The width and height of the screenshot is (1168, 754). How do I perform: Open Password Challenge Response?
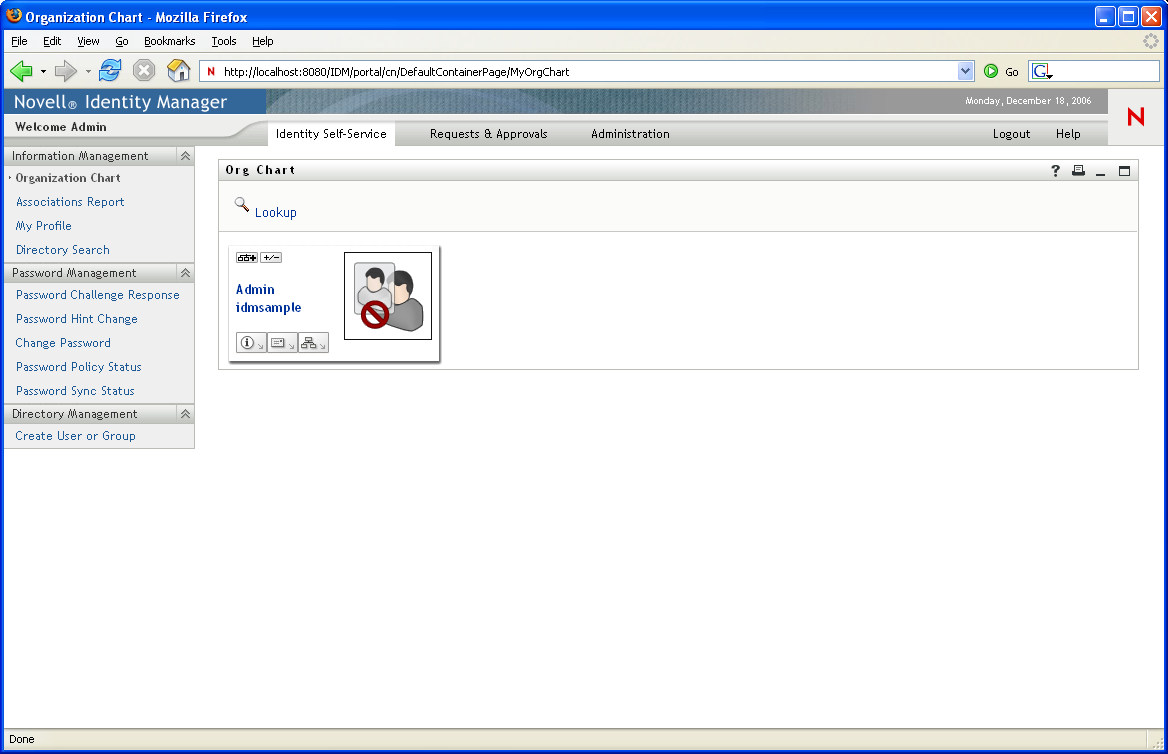click(x=98, y=295)
